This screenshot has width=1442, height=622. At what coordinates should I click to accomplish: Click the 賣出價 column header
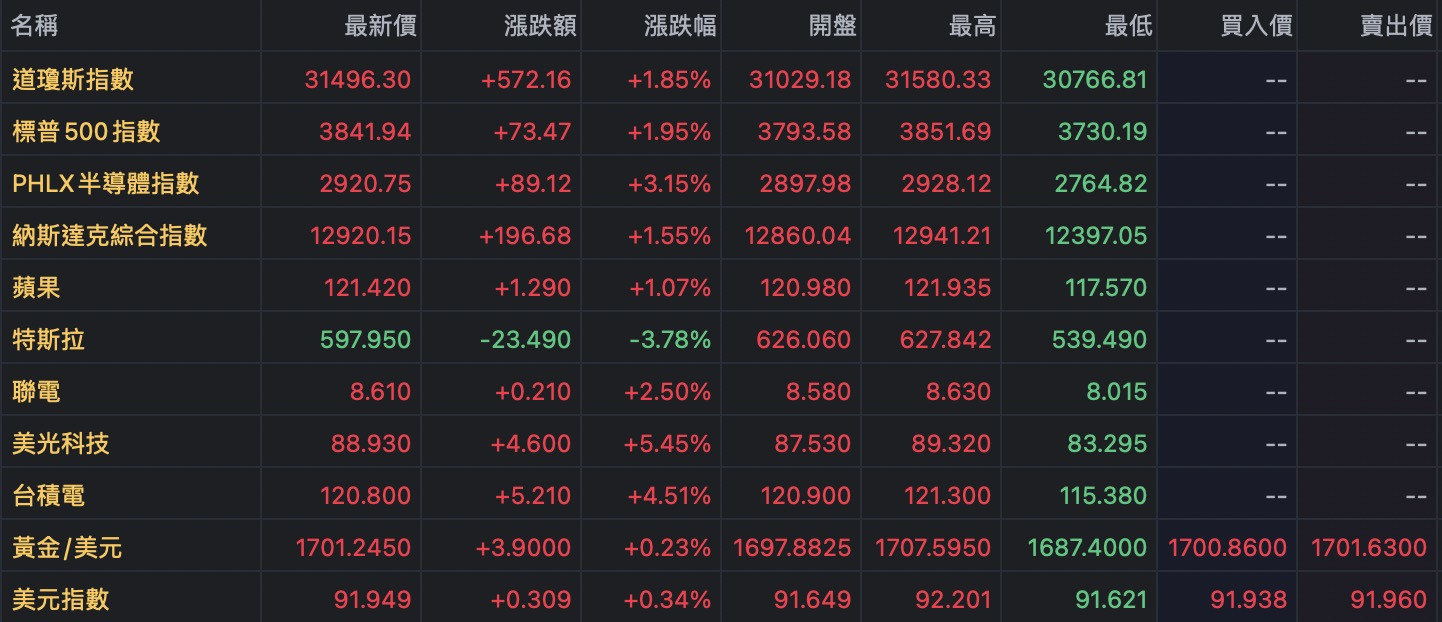1396,26
